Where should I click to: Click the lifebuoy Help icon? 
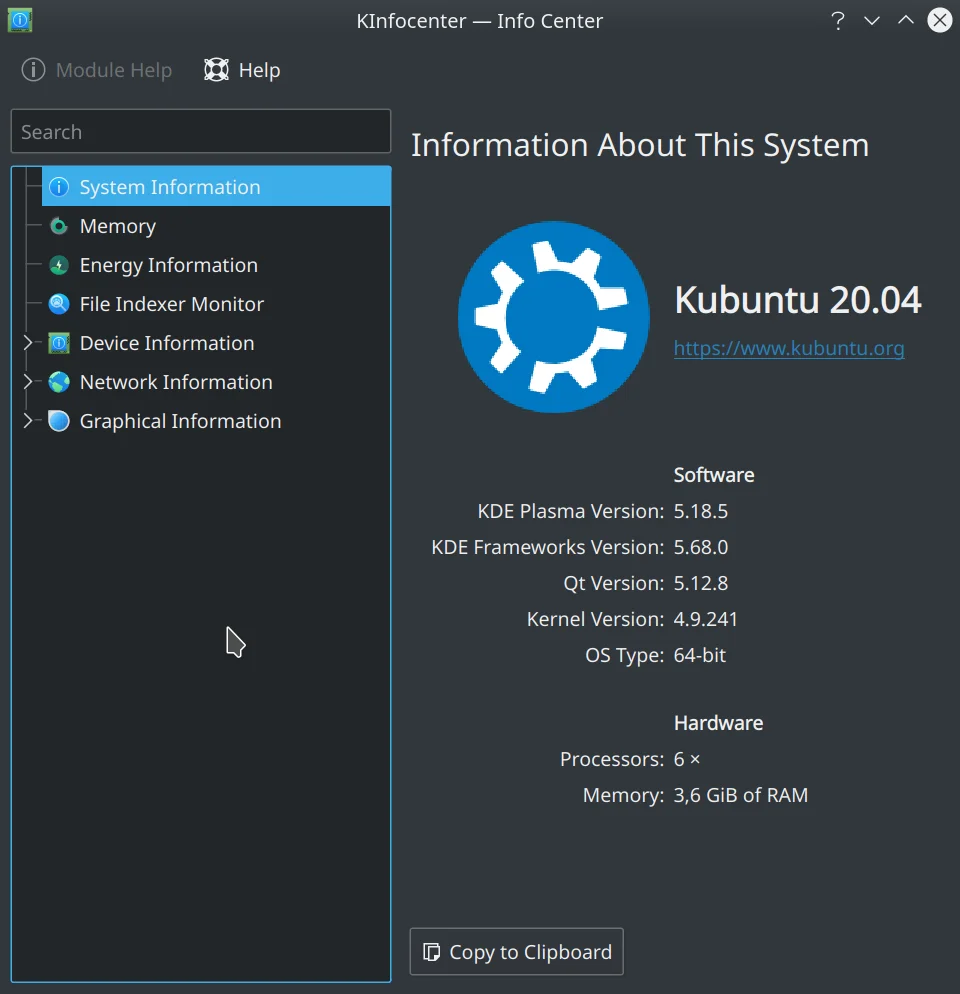(x=216, y=70)
